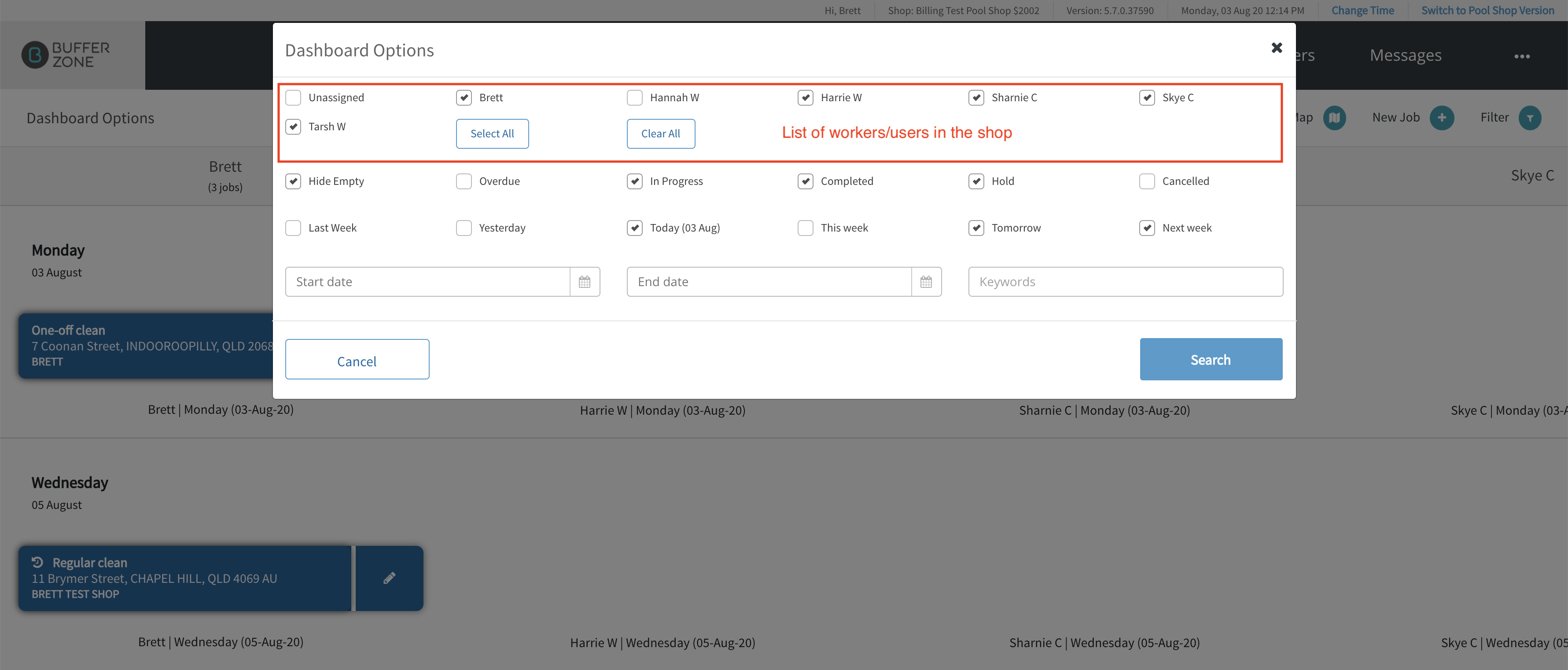Click the Search button
The height and width of the screenshot is (670, 1568).
tap(1211, 360)
